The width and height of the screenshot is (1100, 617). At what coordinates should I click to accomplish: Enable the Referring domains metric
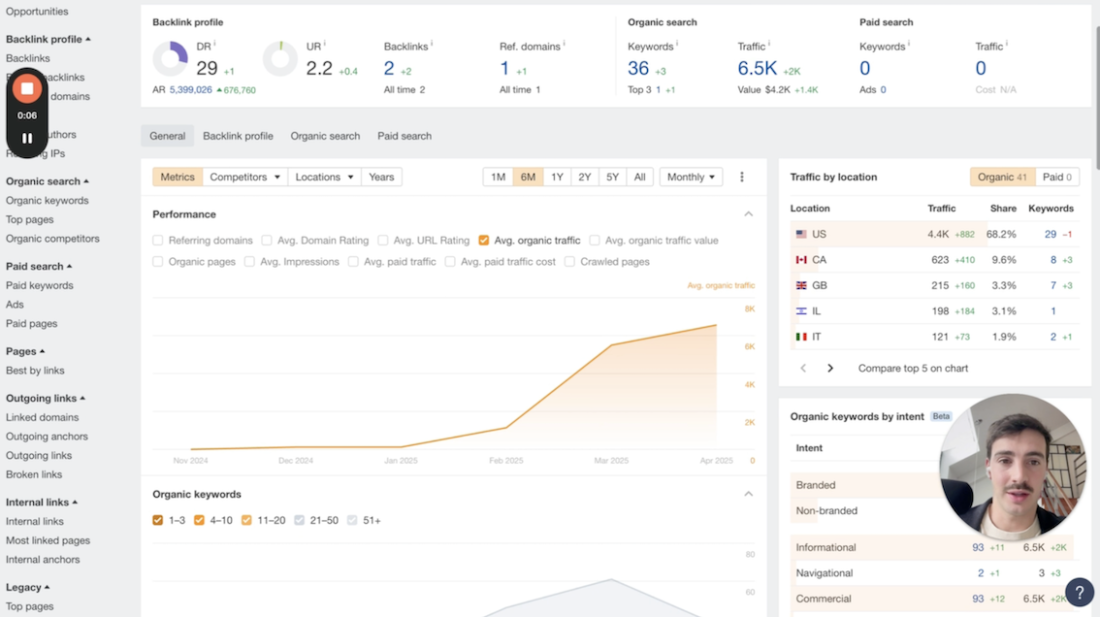[x=157, y=240]
